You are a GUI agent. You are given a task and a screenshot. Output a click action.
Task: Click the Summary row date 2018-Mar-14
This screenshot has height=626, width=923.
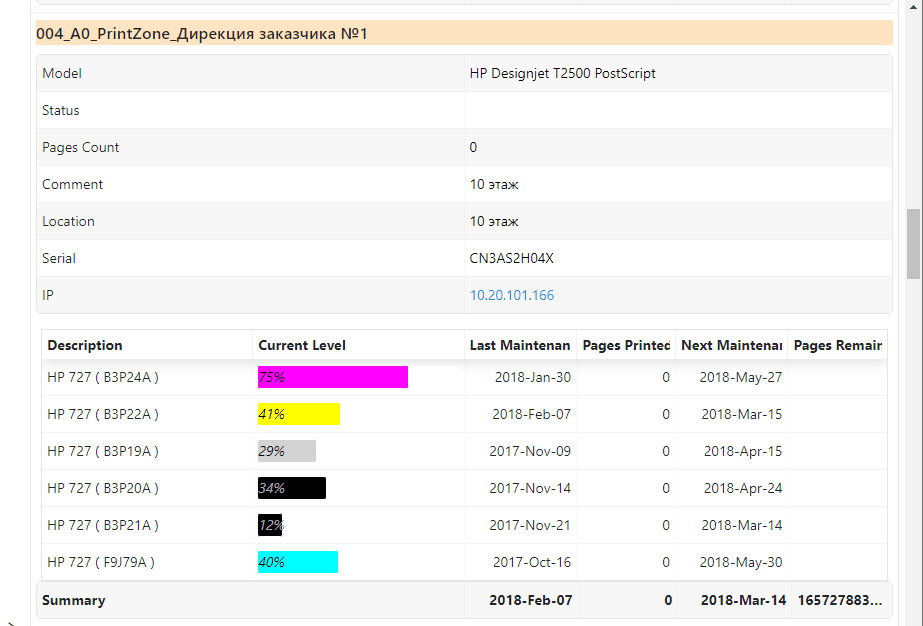click(x=743, y=600)
